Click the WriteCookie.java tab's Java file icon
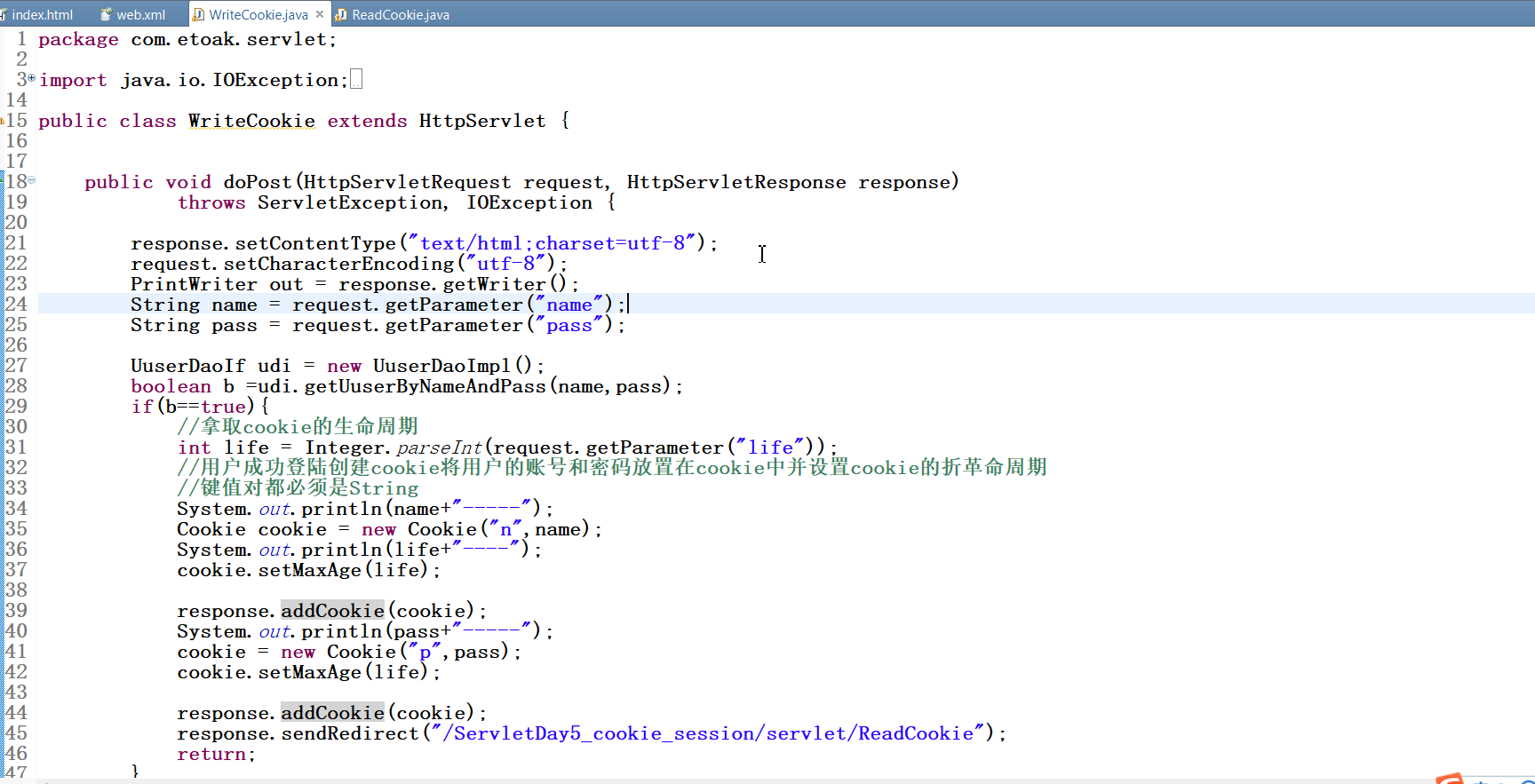Image resolution: width=1535 pixels, height=784 pixels. 199,14
